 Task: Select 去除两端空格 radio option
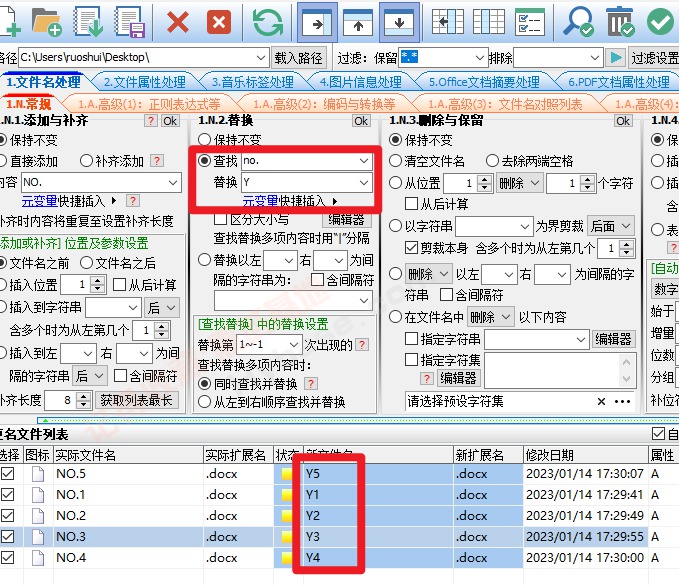[x=492, y=161]
